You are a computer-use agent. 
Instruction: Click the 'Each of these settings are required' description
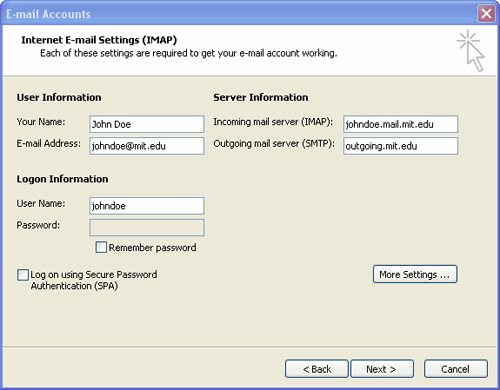tap(189, 53)
